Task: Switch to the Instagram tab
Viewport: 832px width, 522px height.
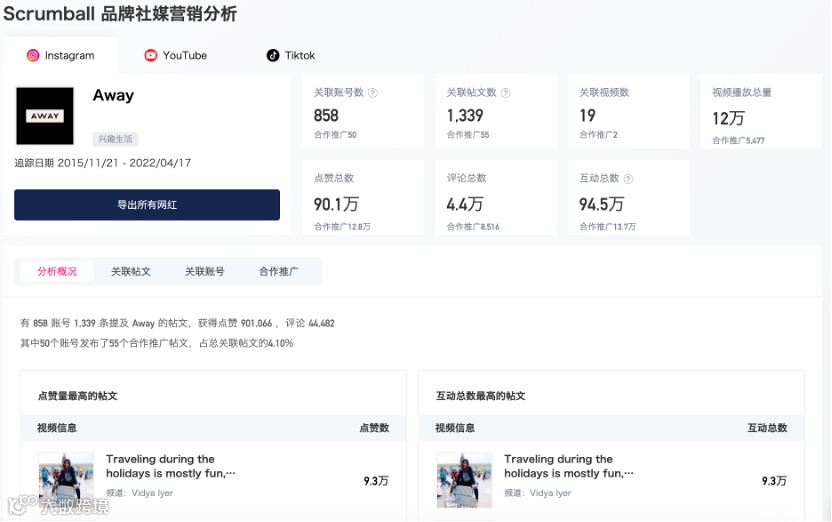Action: (x=60, y=55)
